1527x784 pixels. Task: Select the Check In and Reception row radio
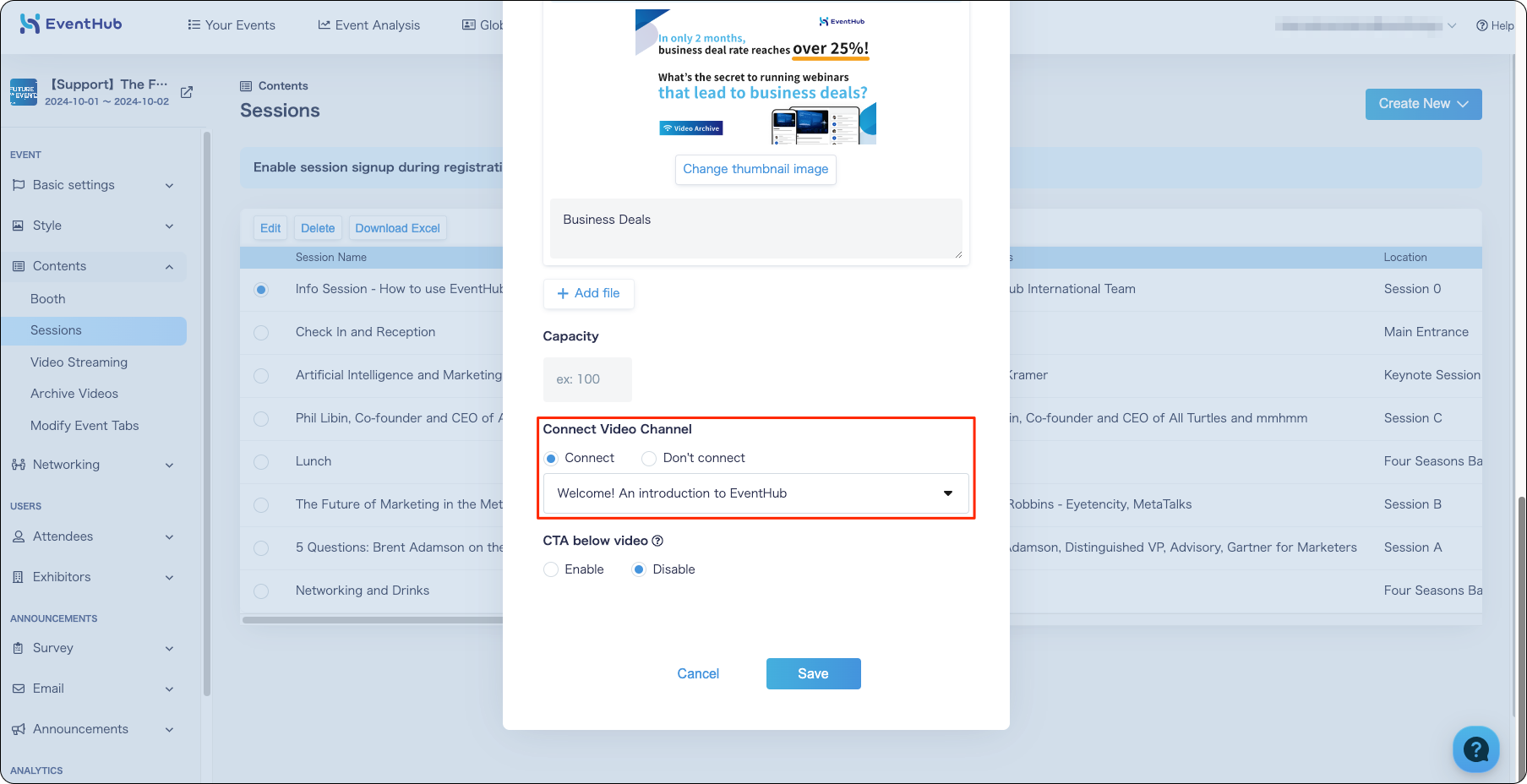coord(261,333)
